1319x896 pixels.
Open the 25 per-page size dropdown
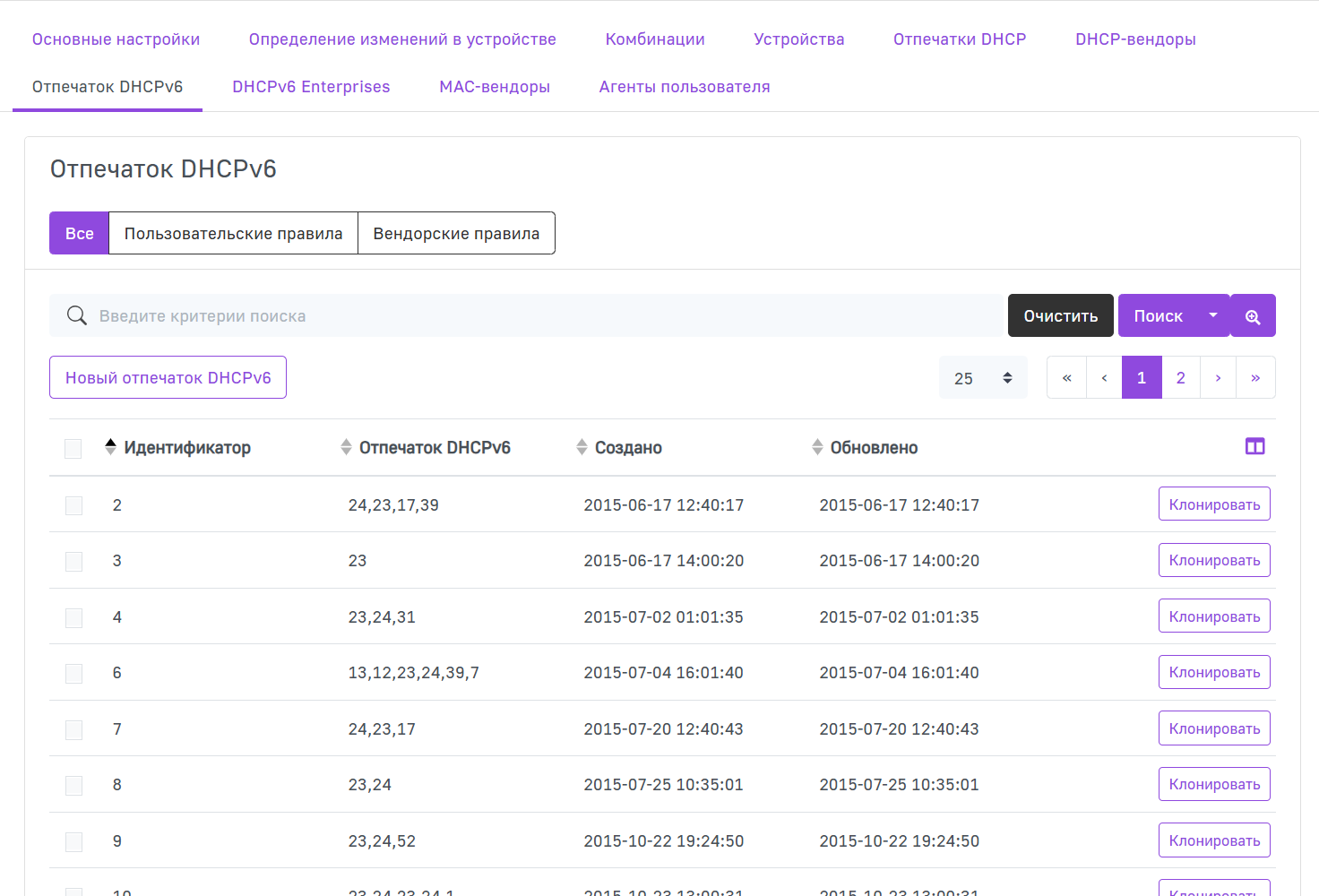[x=983, y=378]
